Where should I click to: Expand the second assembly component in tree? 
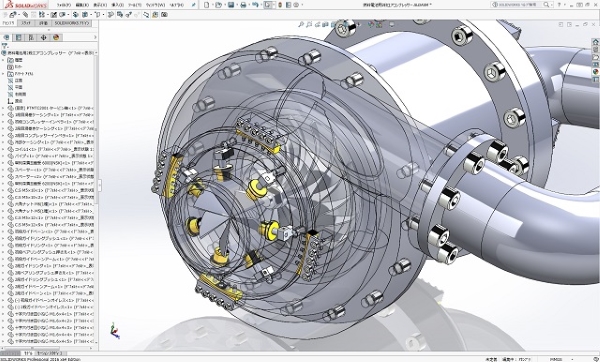(x=3, y=115)
